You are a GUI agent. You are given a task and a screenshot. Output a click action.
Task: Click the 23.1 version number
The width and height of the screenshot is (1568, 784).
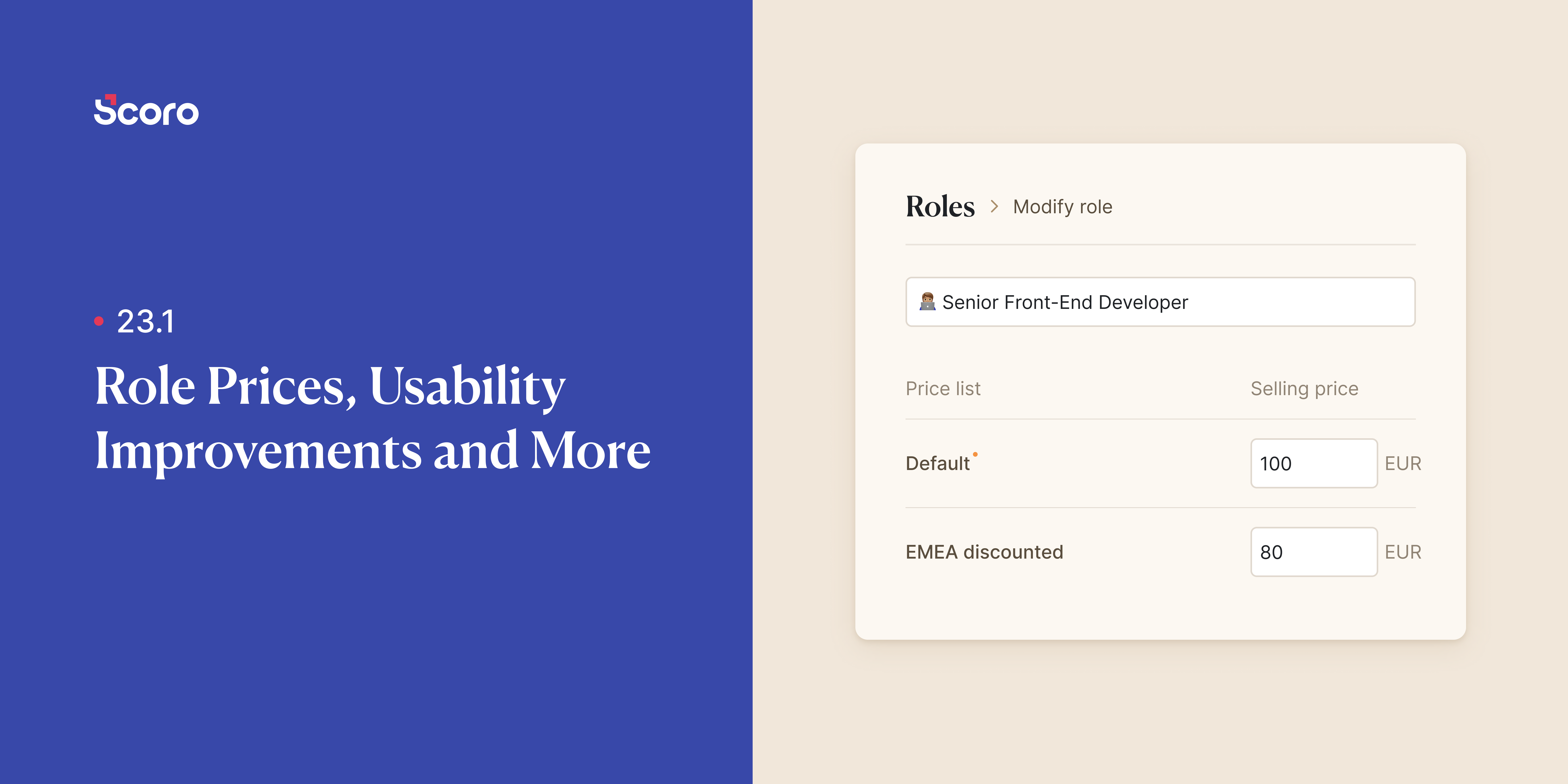coord(145,321)
